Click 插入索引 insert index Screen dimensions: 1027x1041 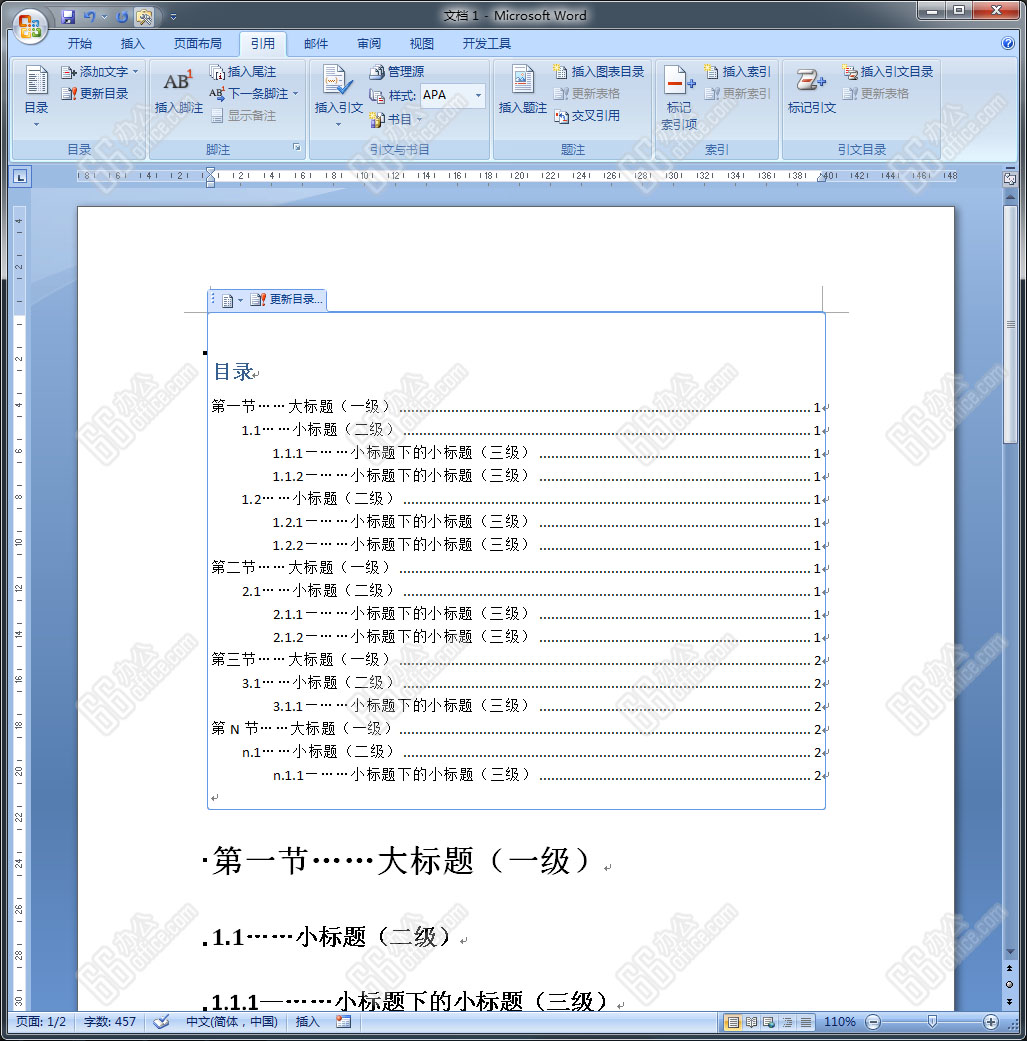click(738, 72)
